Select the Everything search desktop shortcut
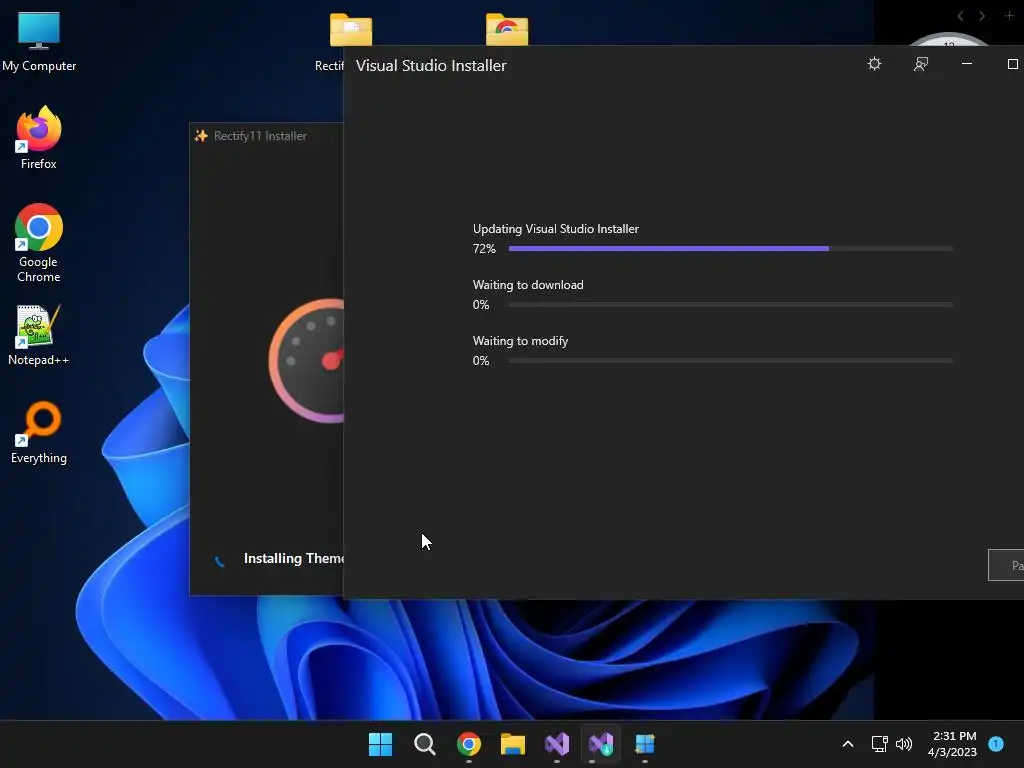This screenshot has width=1024, height=768. point(39,433)
